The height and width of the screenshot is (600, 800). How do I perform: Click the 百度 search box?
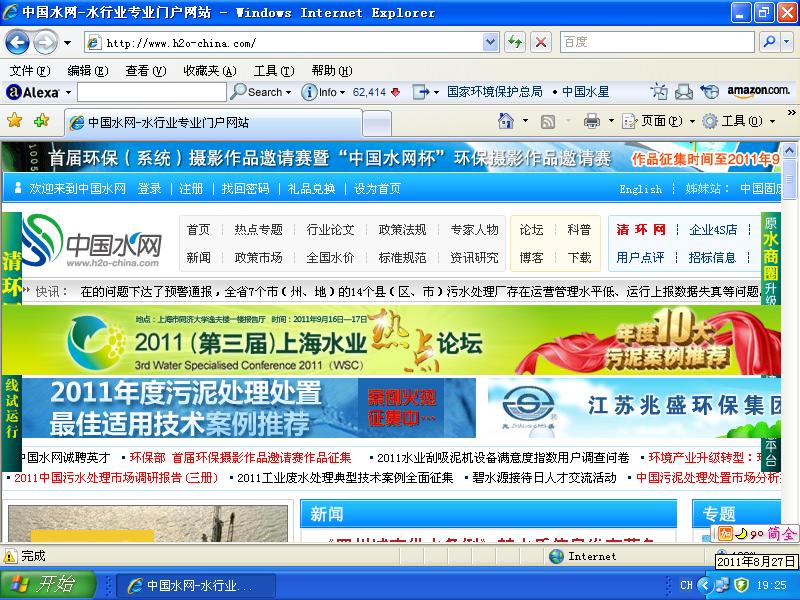(x=657, y=42)
